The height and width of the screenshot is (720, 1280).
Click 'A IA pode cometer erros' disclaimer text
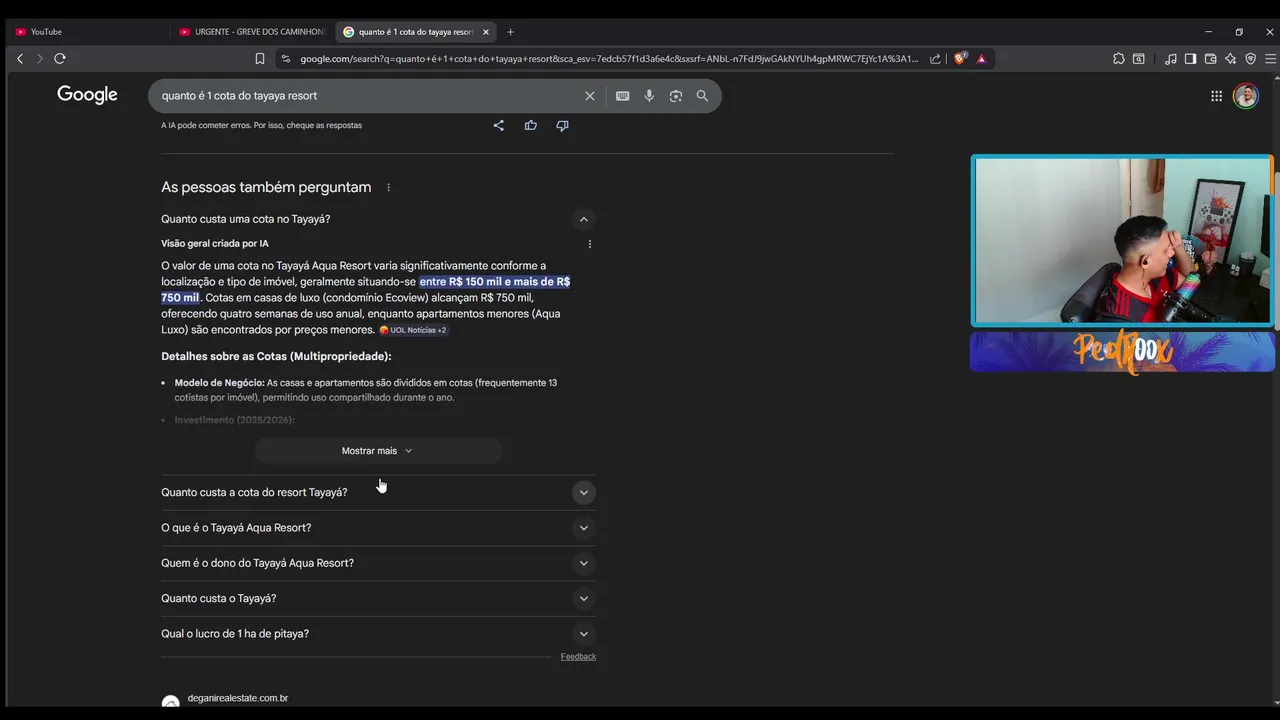261,126
